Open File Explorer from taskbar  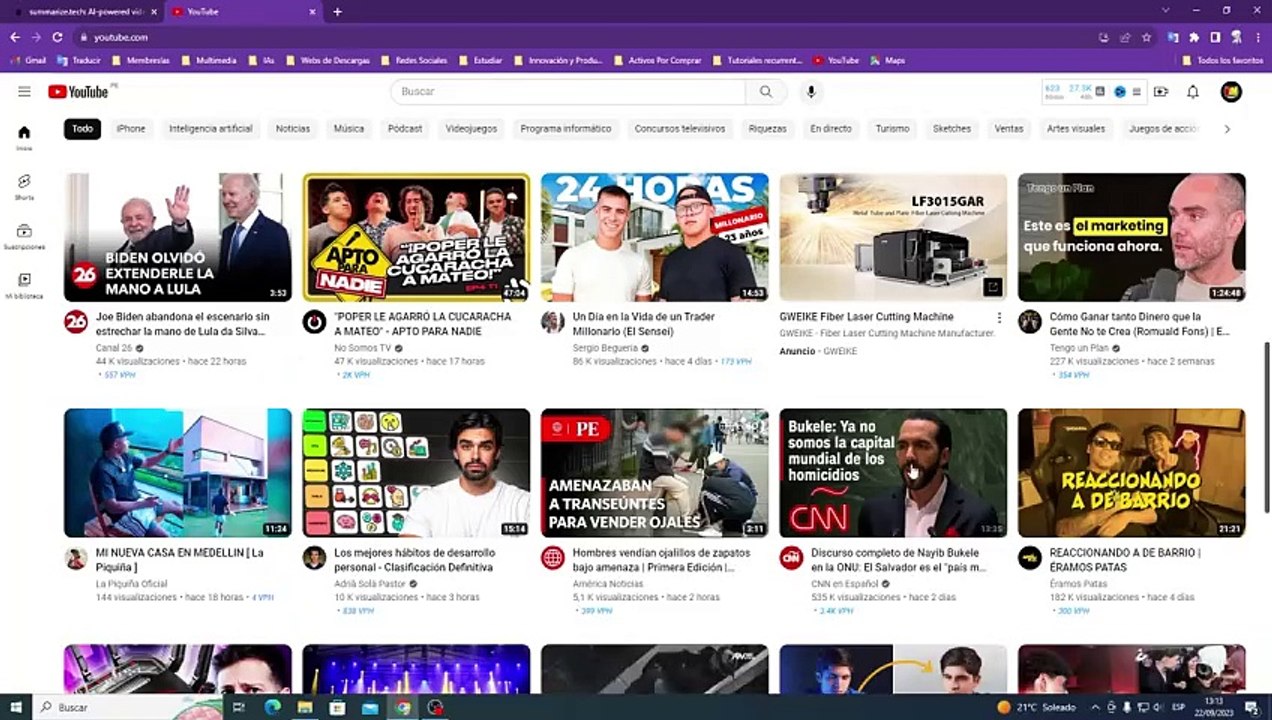305,707
